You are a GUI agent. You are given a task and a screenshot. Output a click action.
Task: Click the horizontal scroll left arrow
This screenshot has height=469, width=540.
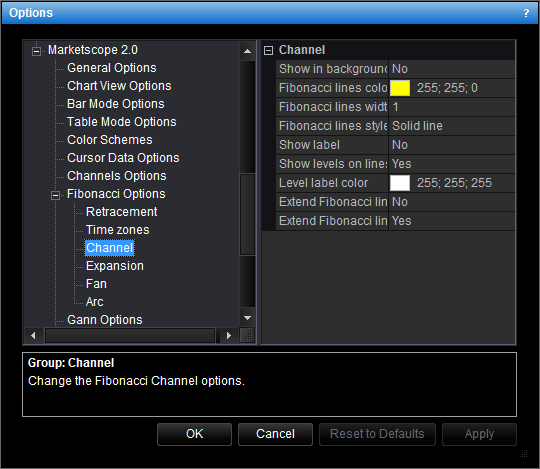pyautogui.click(x=33, y=335)
